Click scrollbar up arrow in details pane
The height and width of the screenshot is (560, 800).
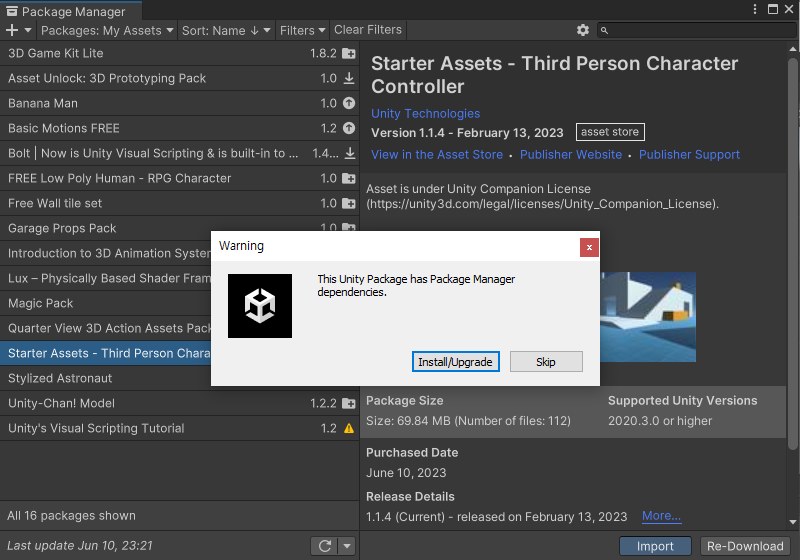[x=792, y=49]
